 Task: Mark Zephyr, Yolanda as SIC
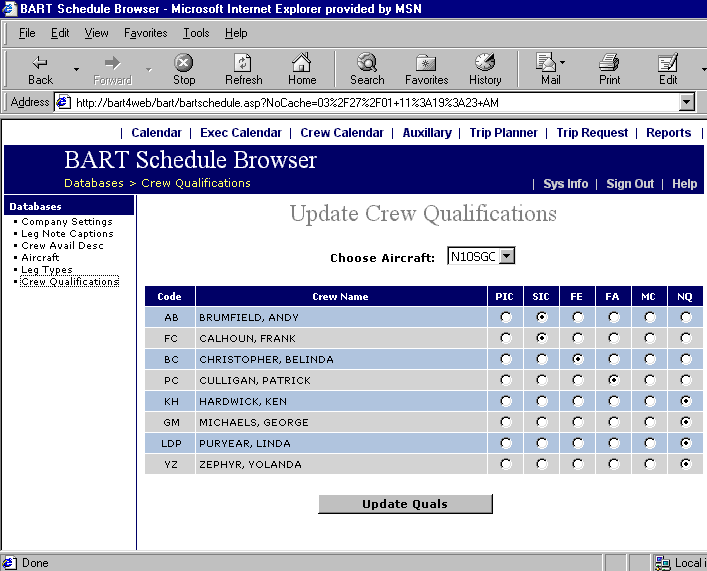click(x=542, y=464)
